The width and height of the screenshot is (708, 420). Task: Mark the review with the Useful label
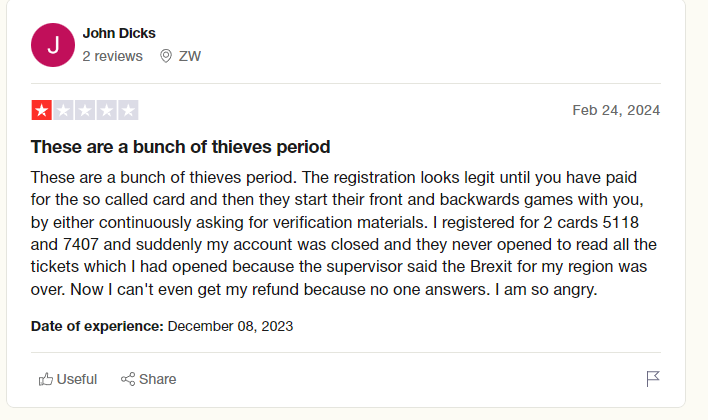click(x=77, y=379)
